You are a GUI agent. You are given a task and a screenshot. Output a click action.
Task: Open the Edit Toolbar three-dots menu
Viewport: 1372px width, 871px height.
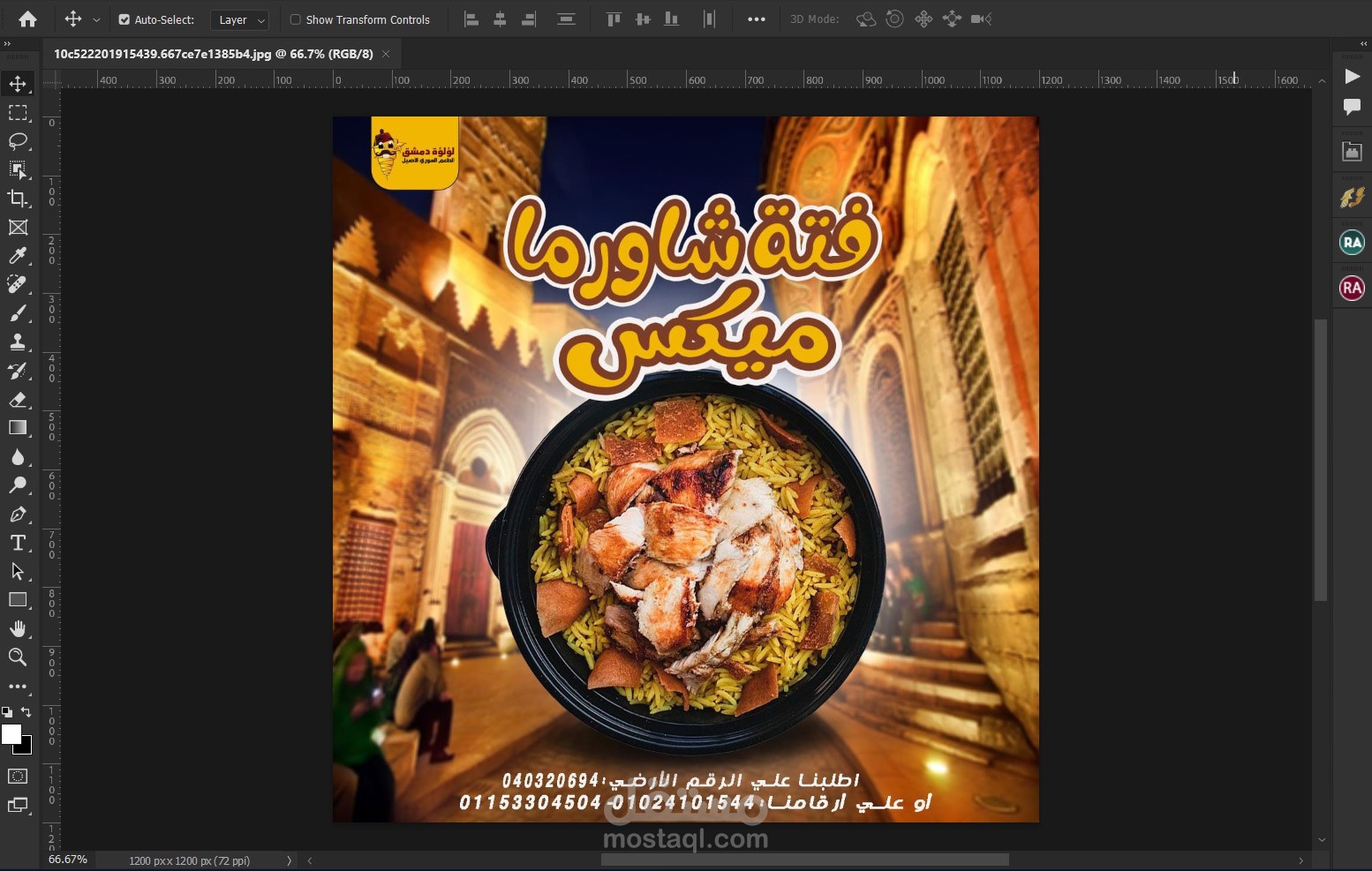[x=18, y=686]
